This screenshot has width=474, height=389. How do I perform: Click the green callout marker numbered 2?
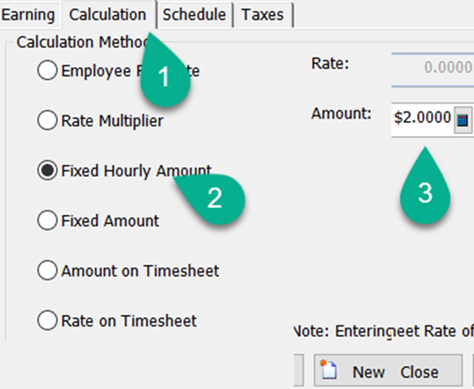click(211, 199)
